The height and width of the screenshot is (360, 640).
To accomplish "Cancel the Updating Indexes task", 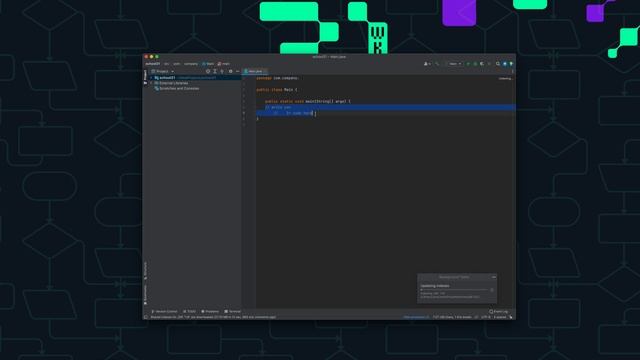I will [492, 290].
